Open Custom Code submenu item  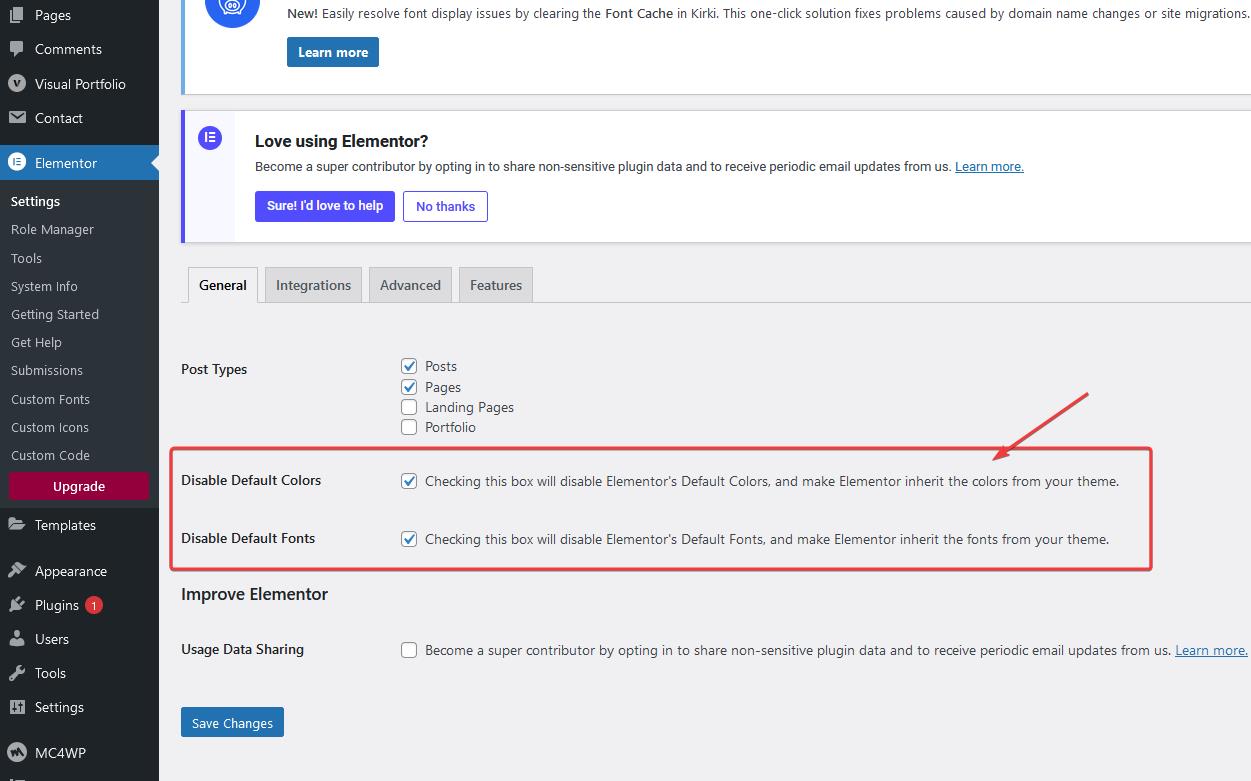(x=50, y=455)
